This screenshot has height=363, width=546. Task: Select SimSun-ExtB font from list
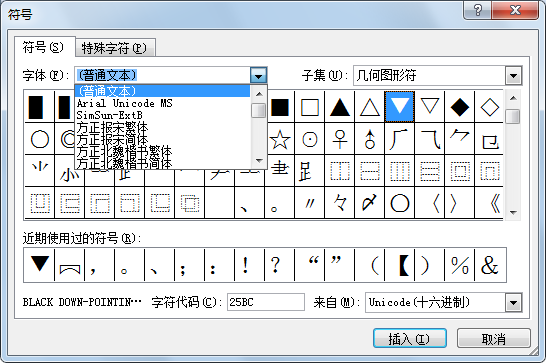(x=162, y=115)
